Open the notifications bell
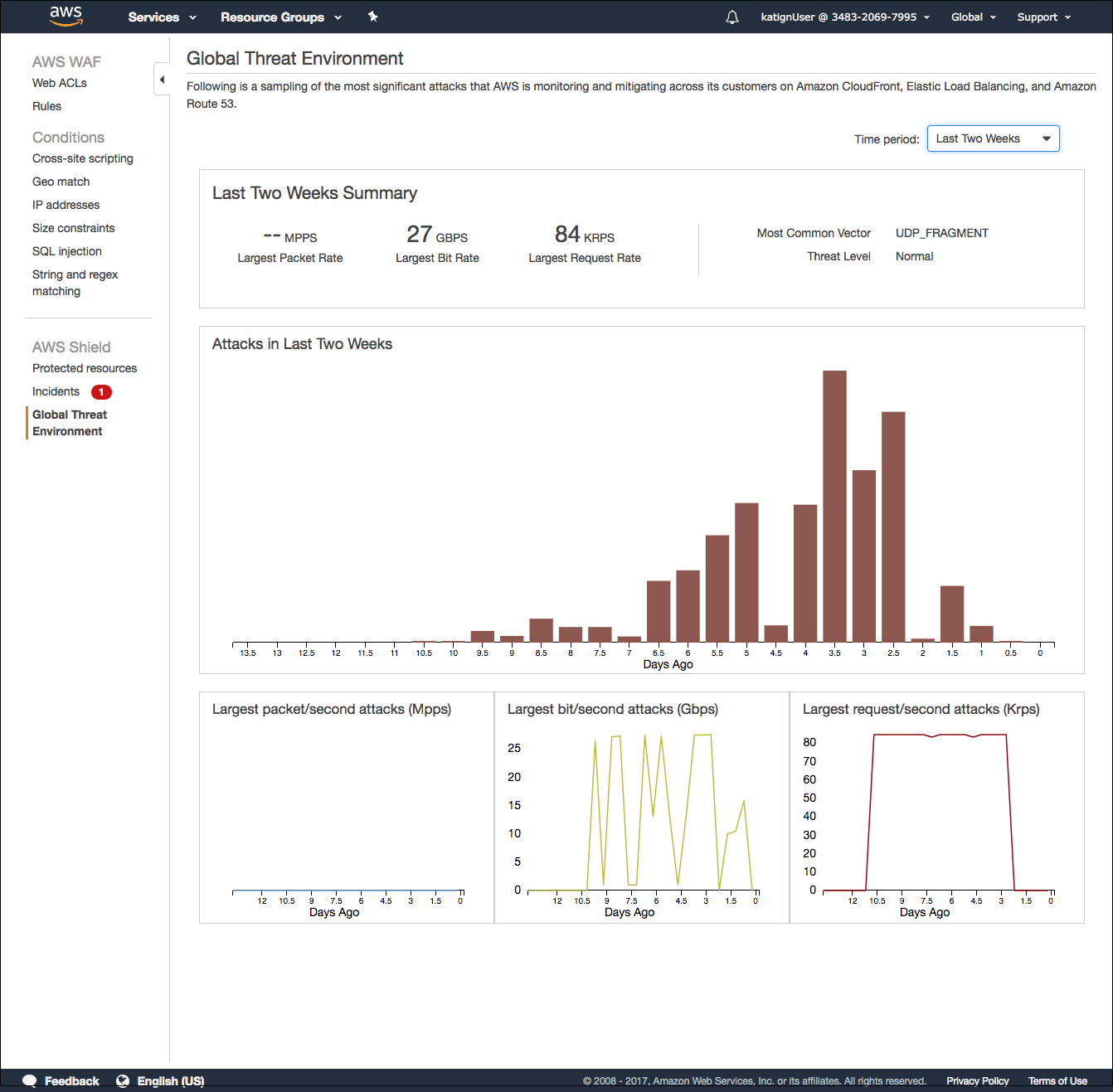 [x=731, y=17]
